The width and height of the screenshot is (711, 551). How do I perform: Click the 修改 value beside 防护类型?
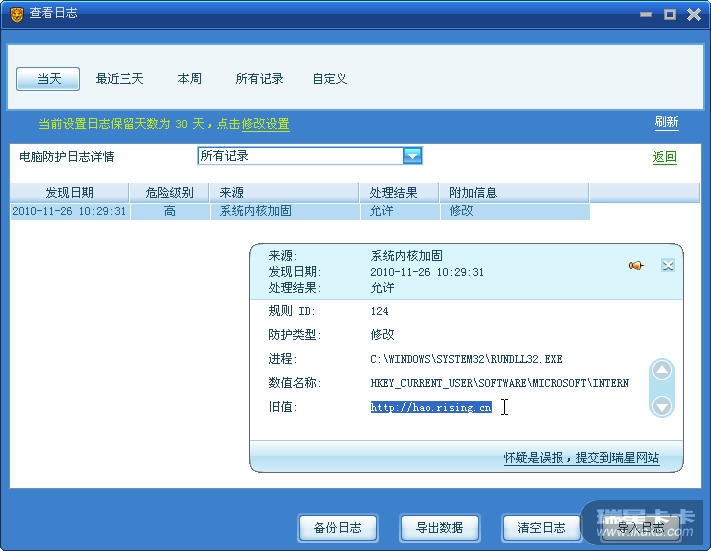pos(382,335)
